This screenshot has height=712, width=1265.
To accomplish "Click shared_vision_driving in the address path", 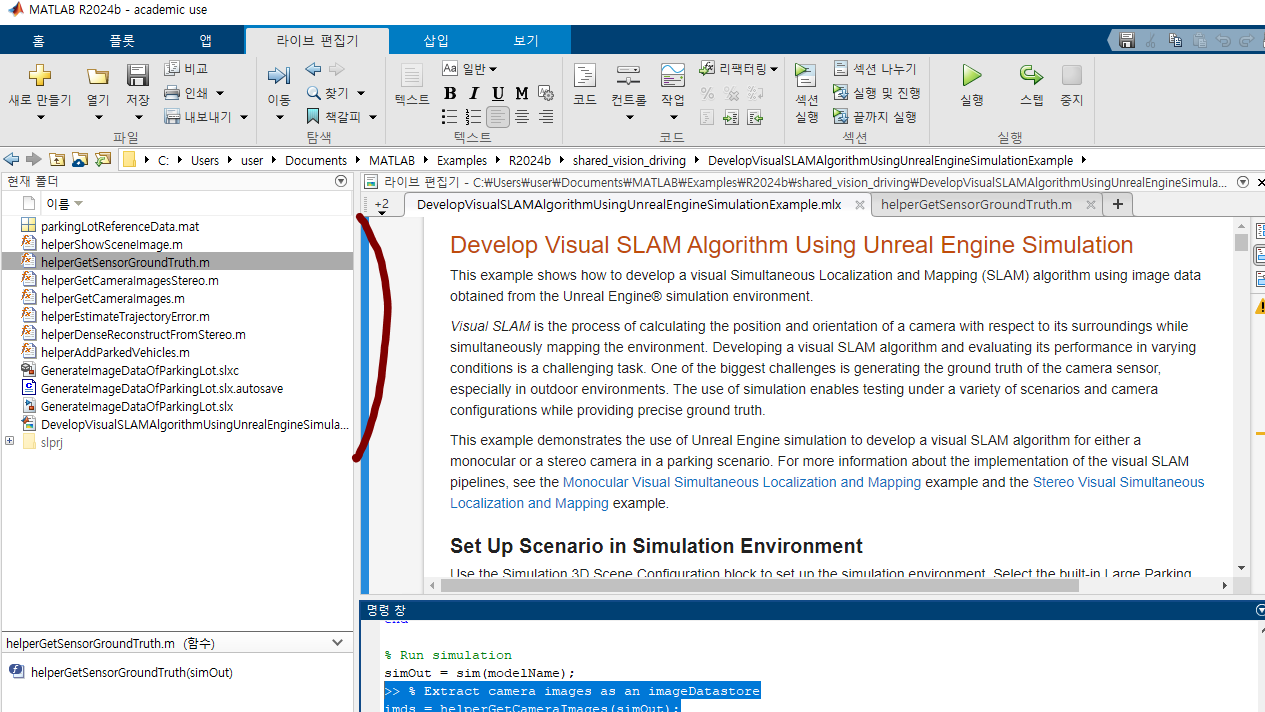I will 629,160.
